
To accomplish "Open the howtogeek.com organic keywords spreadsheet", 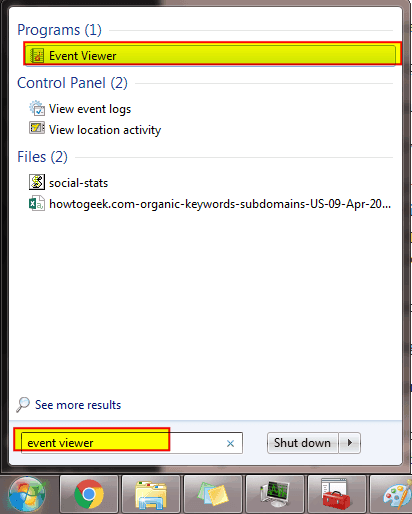I will [220, 204].
